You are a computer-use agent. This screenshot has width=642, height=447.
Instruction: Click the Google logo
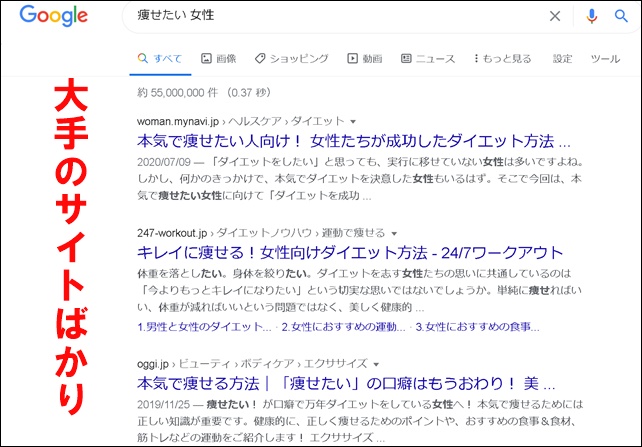[53, 16]
